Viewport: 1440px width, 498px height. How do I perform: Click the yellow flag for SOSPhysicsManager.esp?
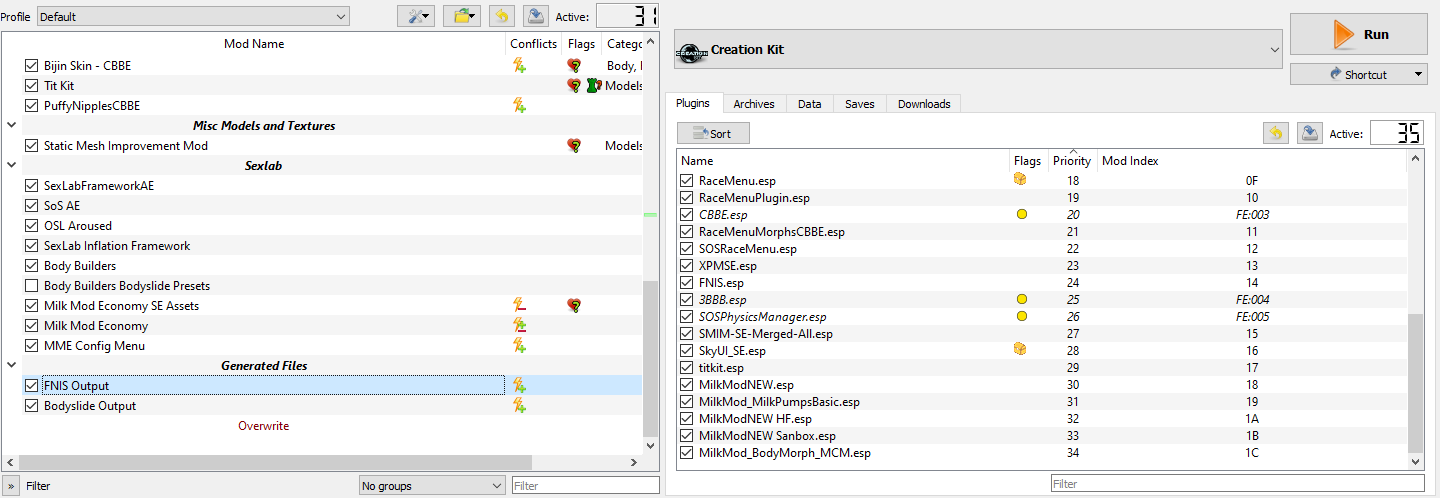[1021, 317]
